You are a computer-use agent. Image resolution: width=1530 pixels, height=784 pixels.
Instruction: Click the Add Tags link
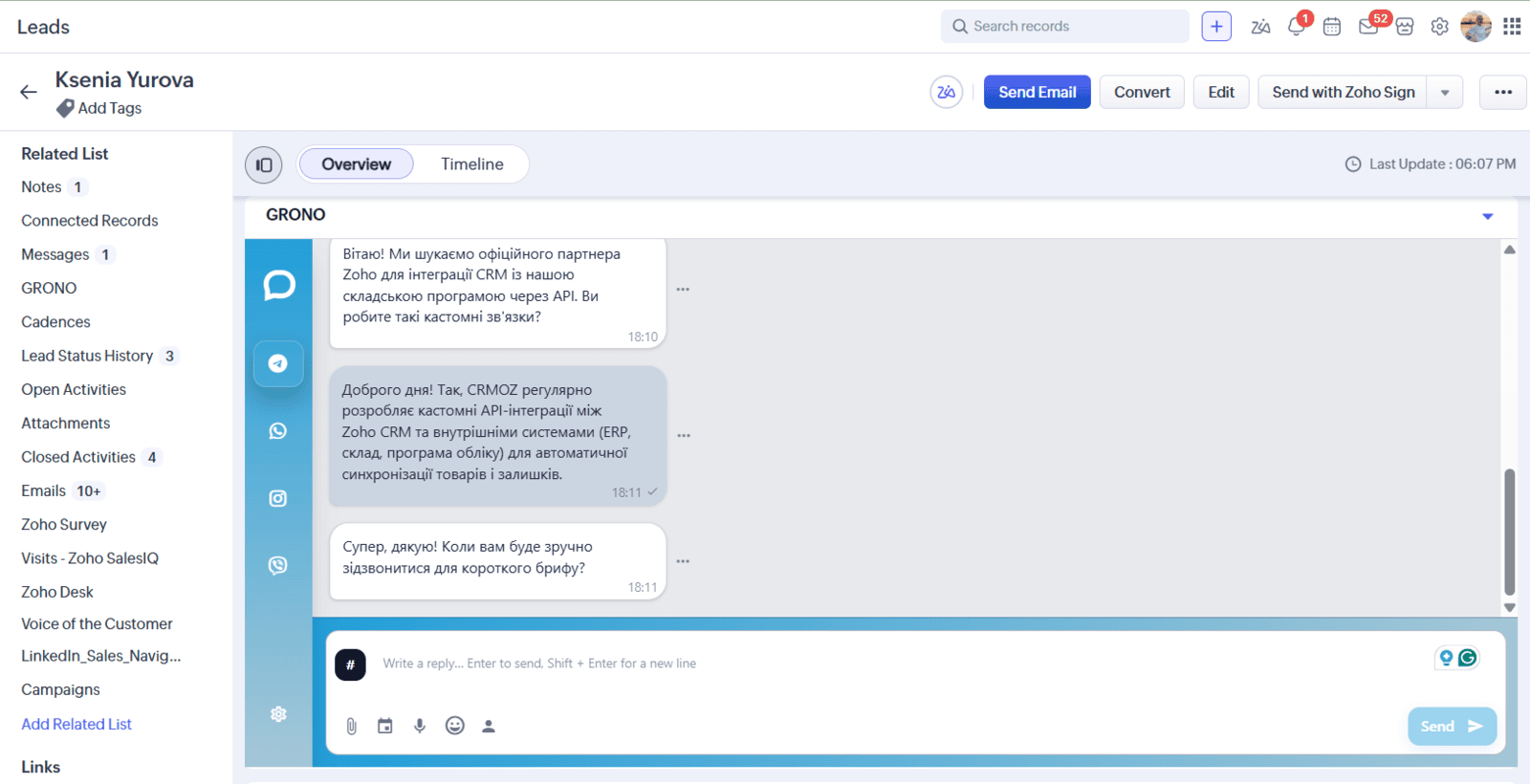point(110,108)
